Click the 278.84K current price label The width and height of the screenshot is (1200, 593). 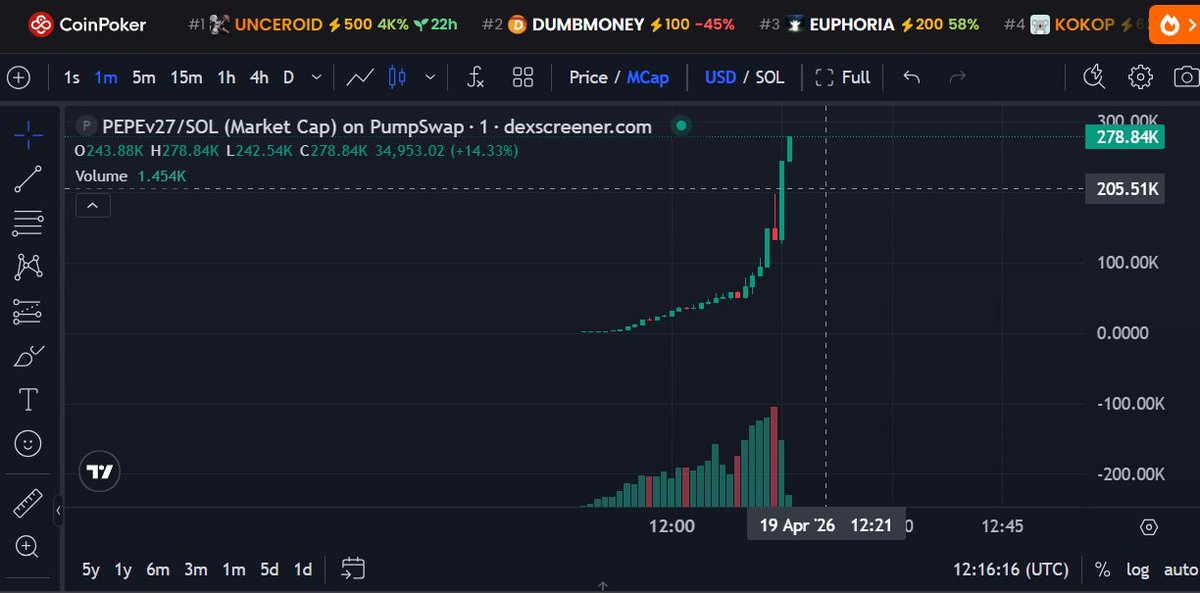[x=1124, y=137]
